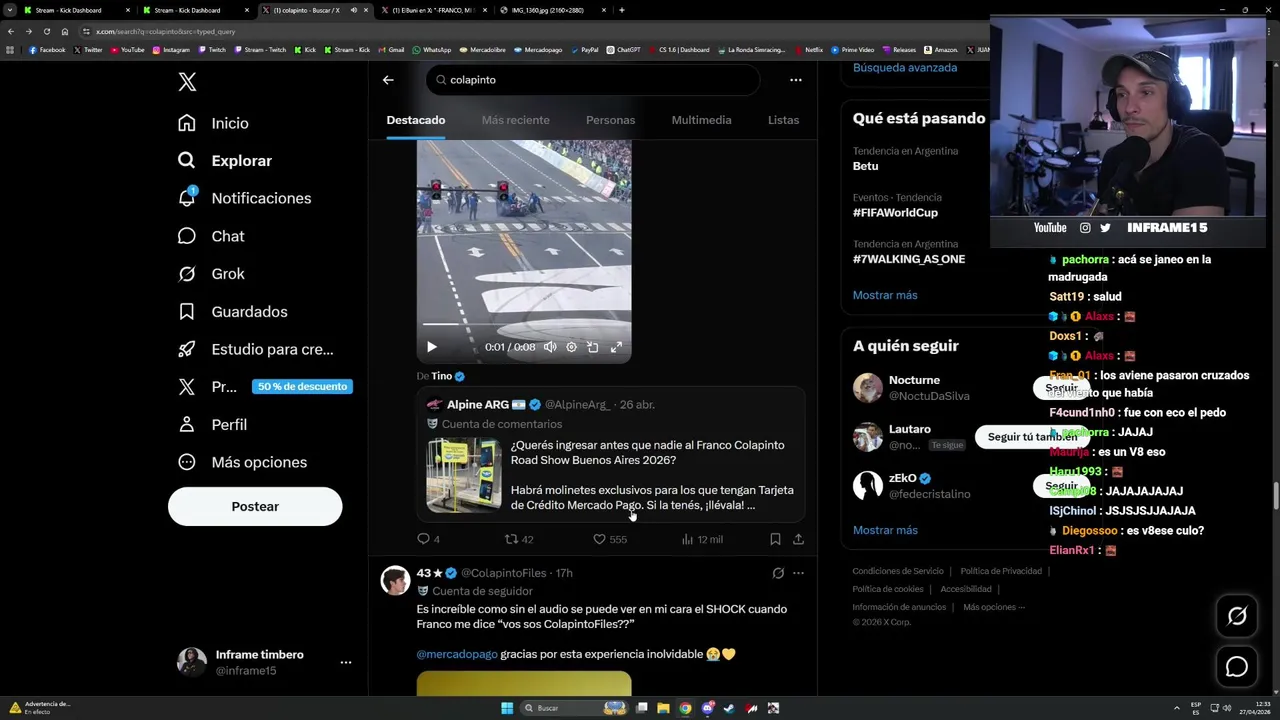The width and height of the screenshot is (1280, 720).
Task: Open search options three-dot menu
Action: coord(796,80)
